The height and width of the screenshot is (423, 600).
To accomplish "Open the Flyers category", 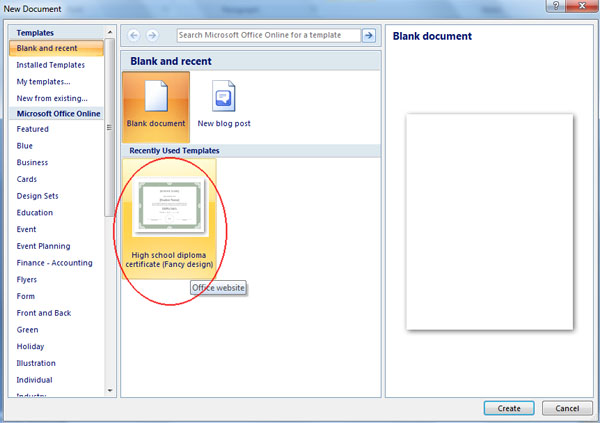I will [x=27, y=279].
